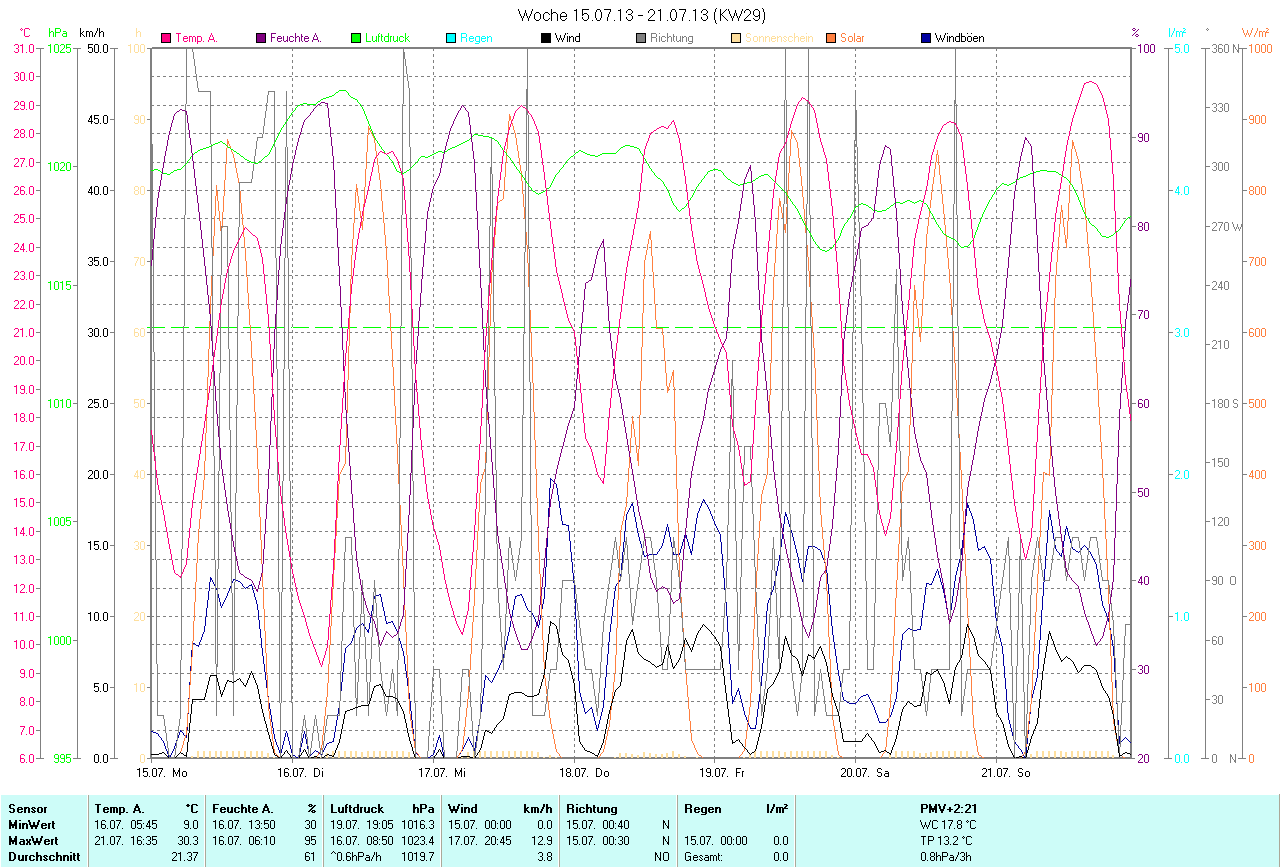Click the 'l/m²' axis unit label above the rain axis
1280x867 pixels.
click(x=1176, y=33)
